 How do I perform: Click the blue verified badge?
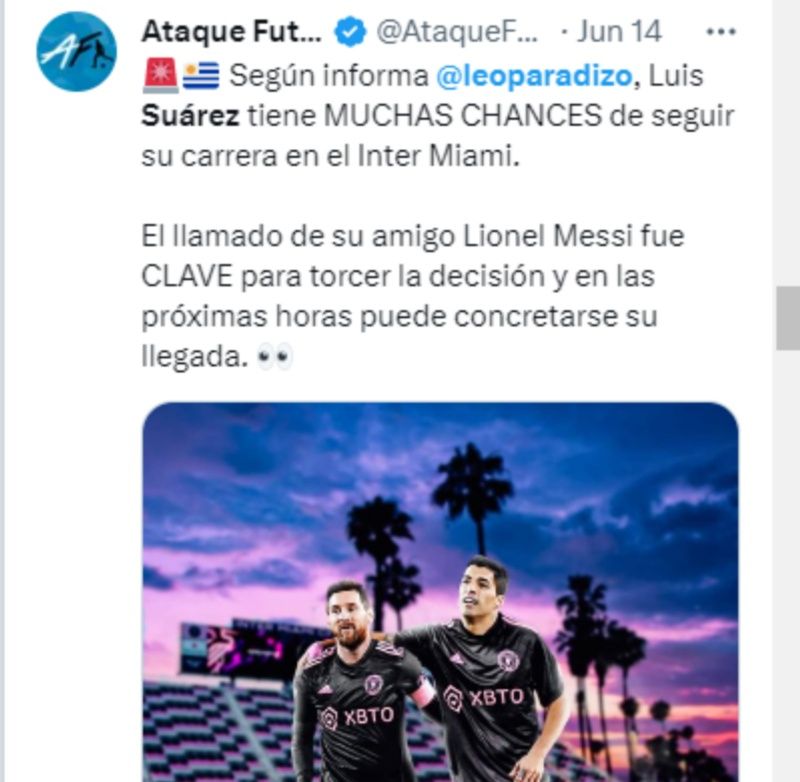point(350,32)
